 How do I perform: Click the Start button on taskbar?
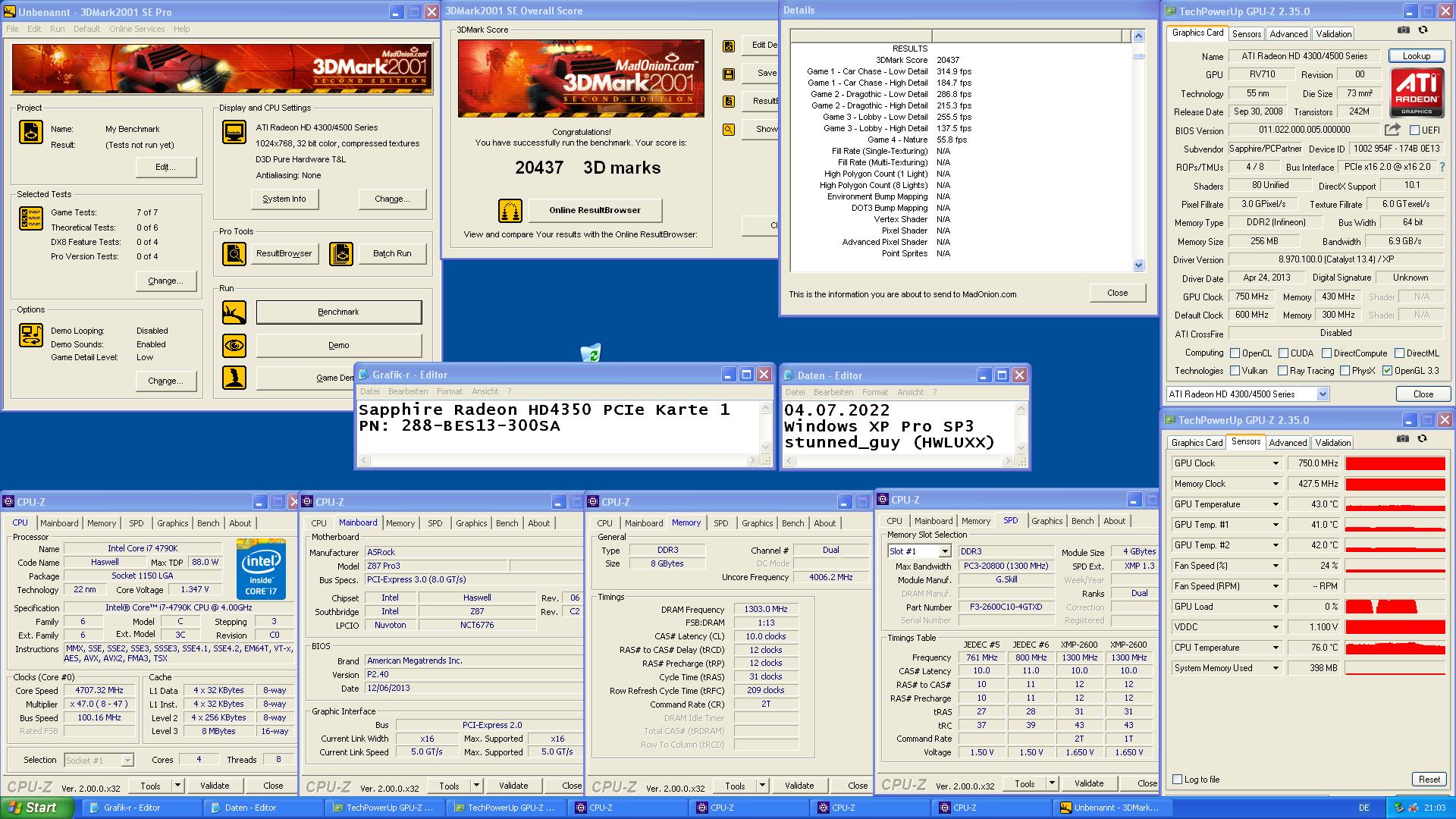click(37, 808)
